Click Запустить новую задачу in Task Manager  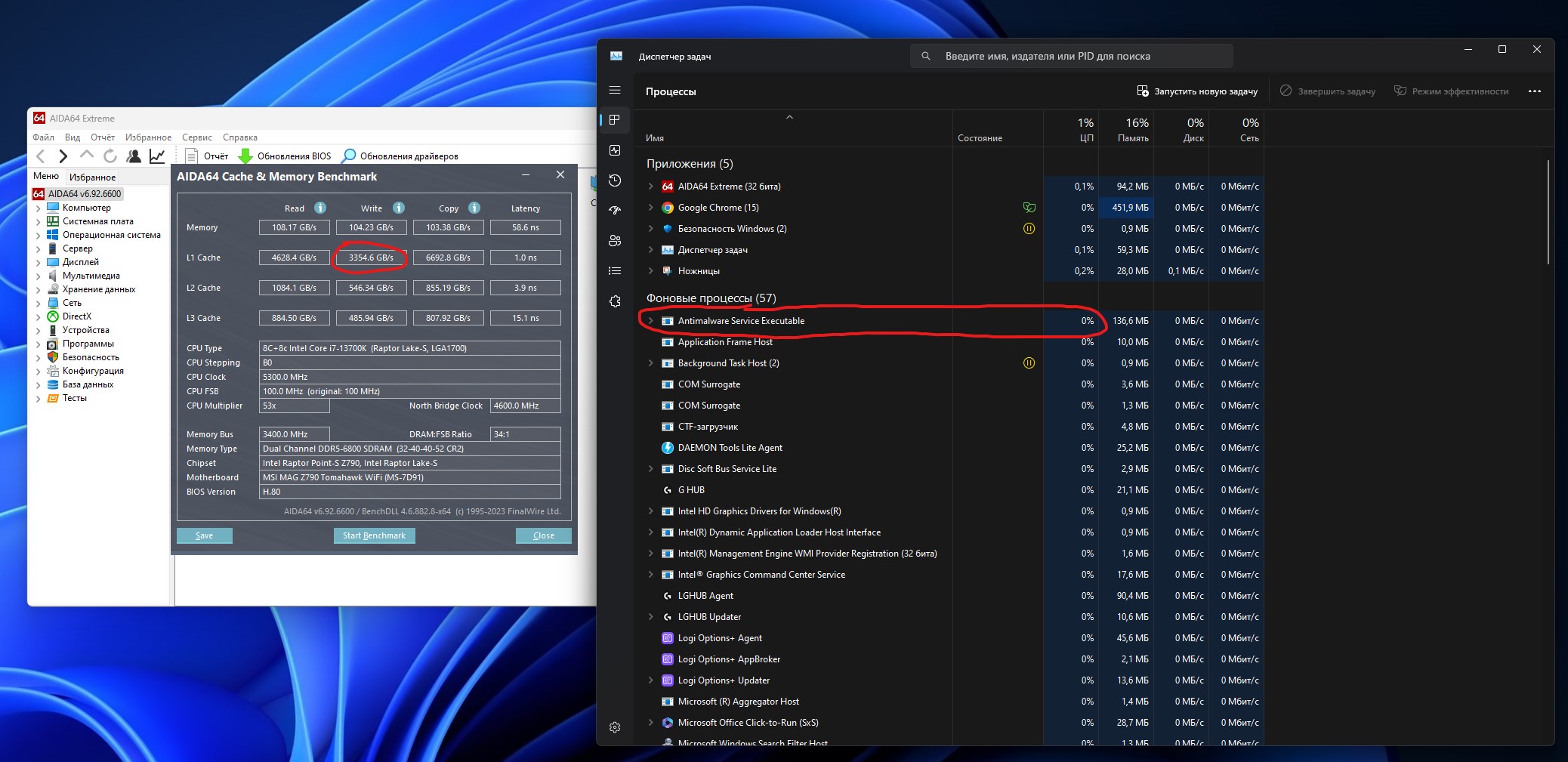click(x=1197, y=91)
